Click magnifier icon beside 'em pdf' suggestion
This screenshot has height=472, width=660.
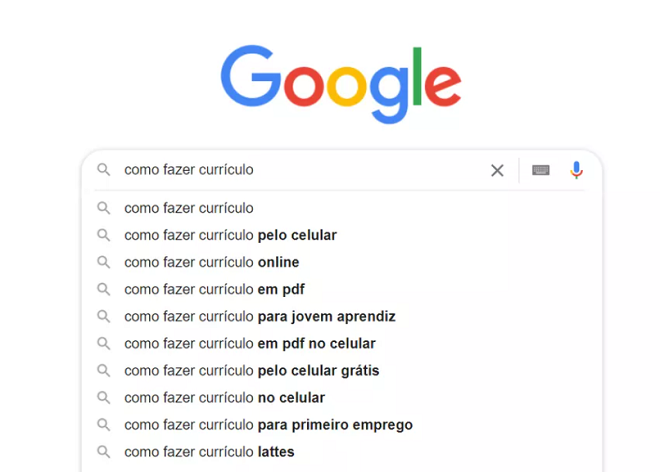103,289
